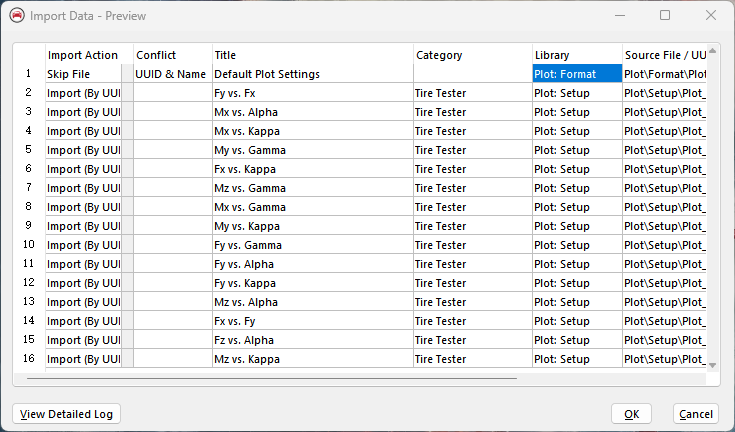
Task: Click the app icon in the title bar
Action: [16, 16]
